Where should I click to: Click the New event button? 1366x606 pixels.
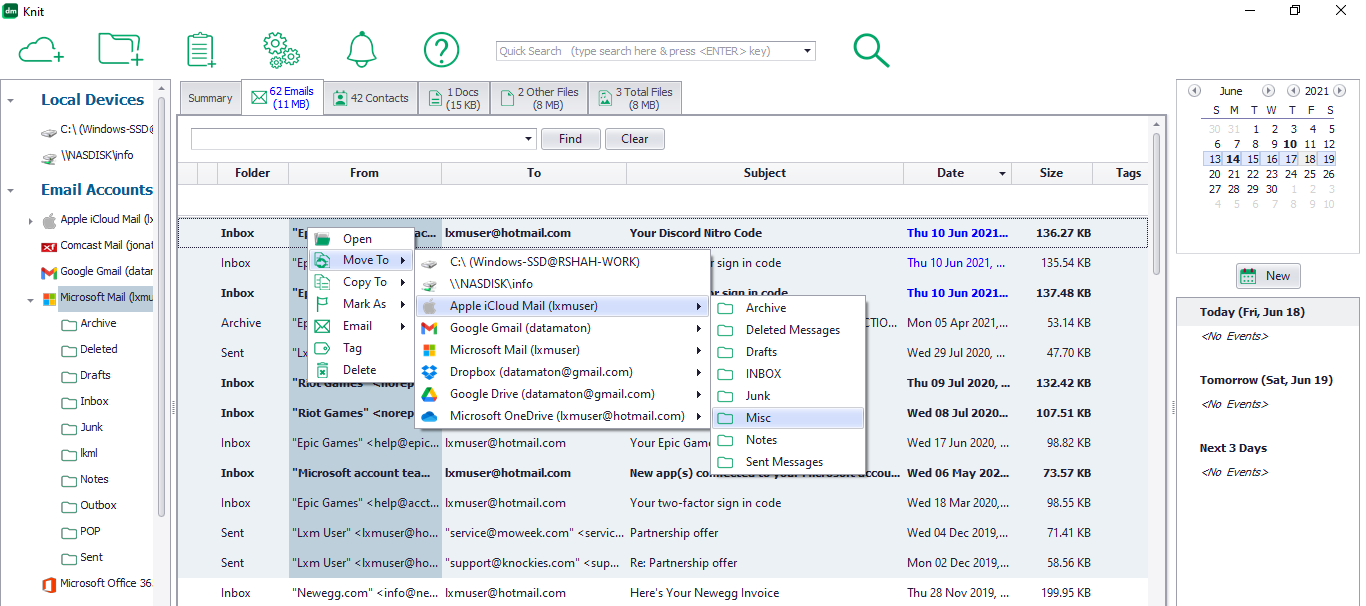pyautogui.click(x=1268, y=276)
